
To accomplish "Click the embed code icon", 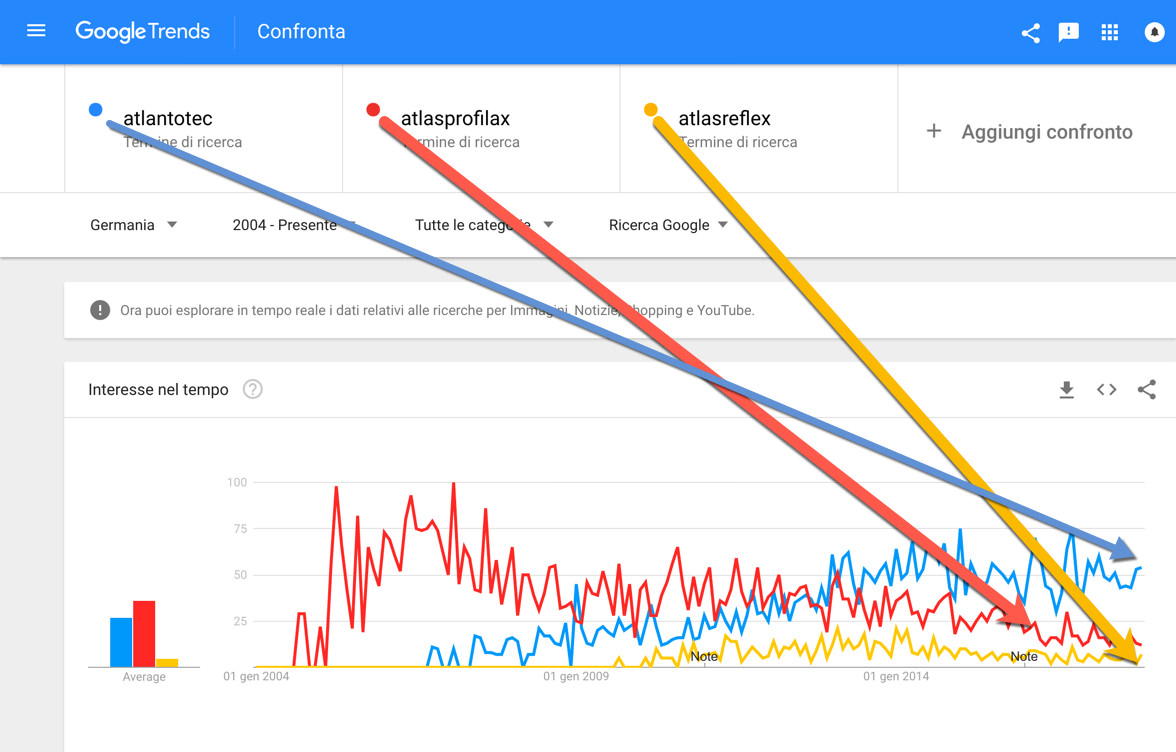I will click(1106, 390).
